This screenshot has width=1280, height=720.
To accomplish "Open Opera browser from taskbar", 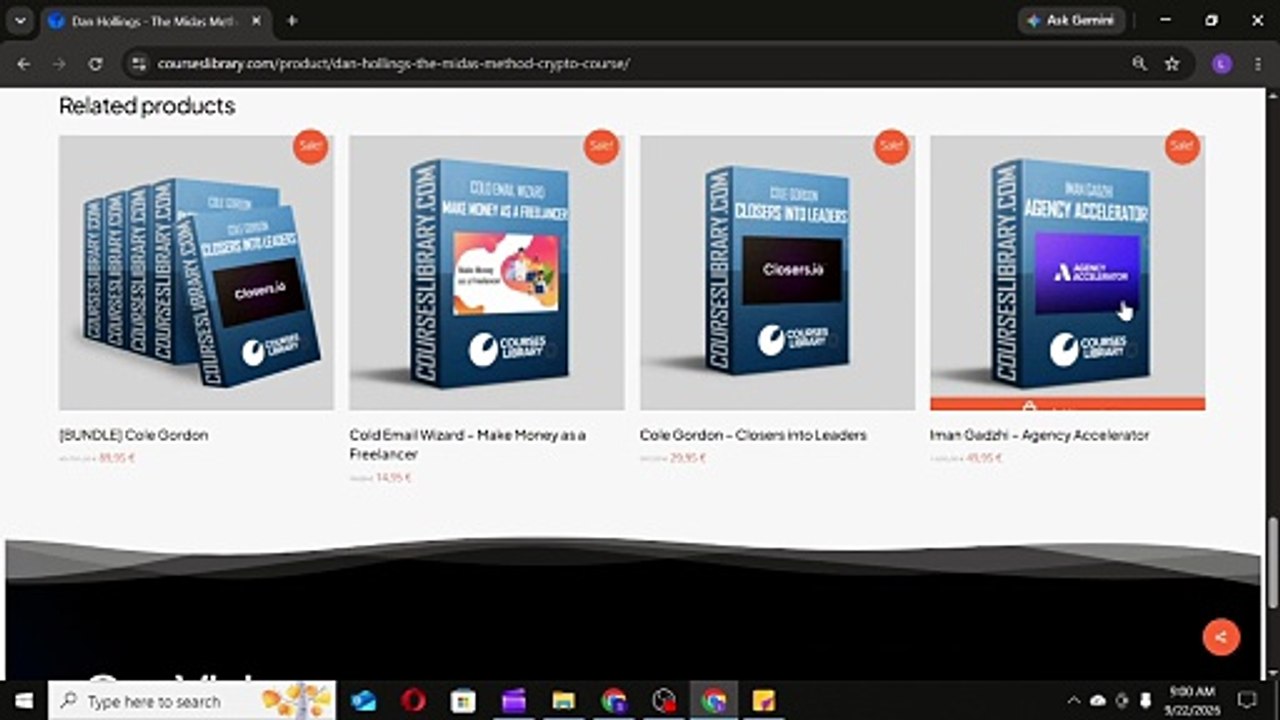I will point(414,700).
